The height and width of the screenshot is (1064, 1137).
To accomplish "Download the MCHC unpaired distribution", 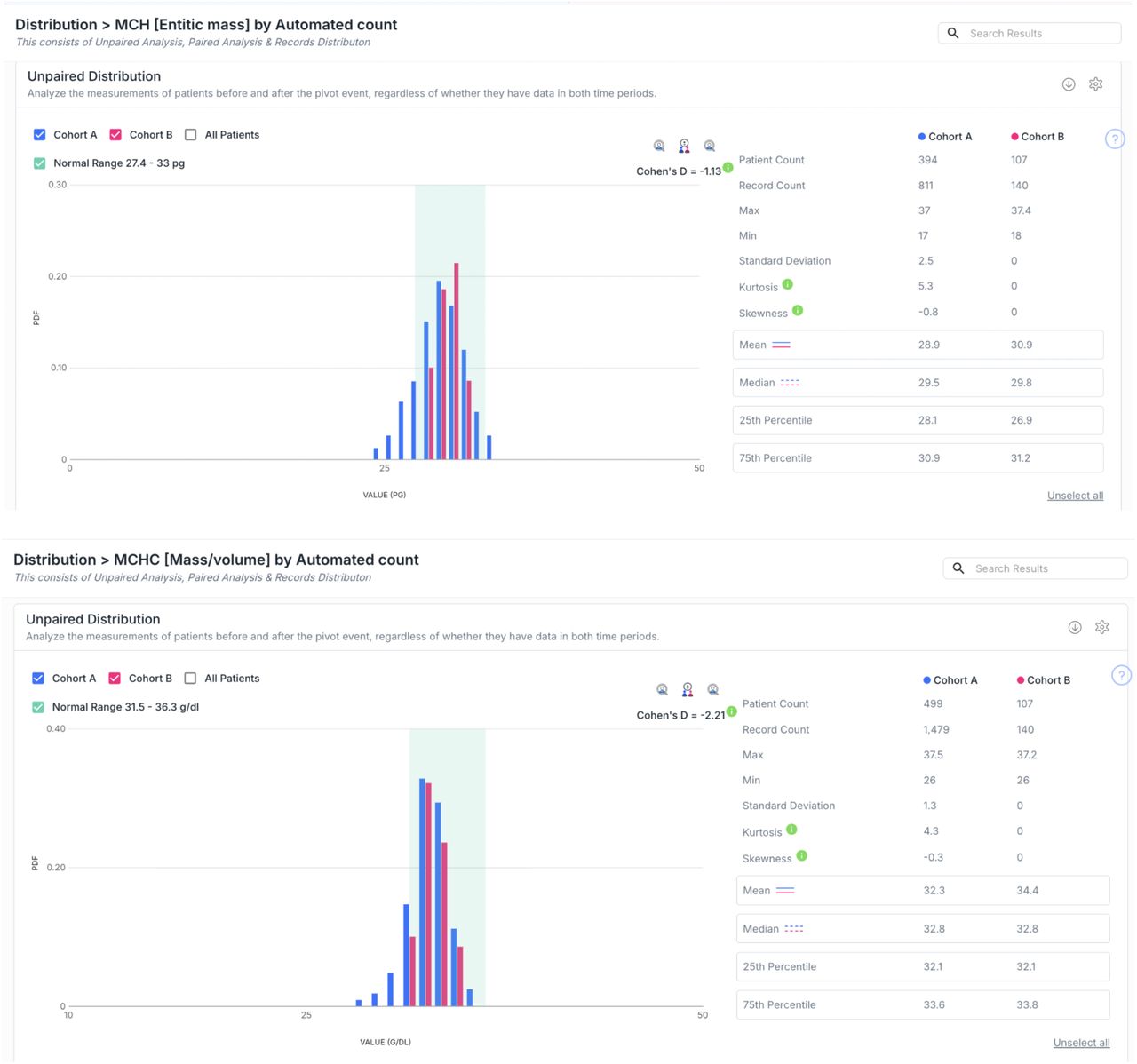I will tap(1075, 628).
